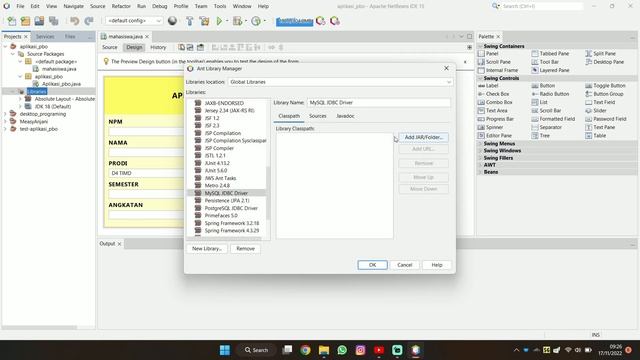Switch to Javadoc tab in Library Manager
This screenshot has width=640, height=360.
(x=345, y=116)
